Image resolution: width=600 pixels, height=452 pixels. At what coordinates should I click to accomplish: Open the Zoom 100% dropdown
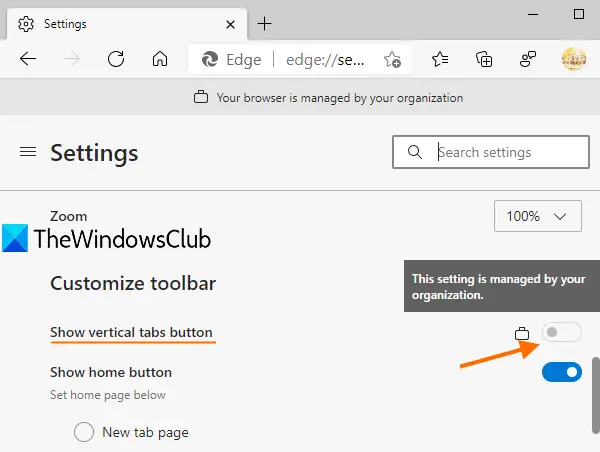(538, 216)
